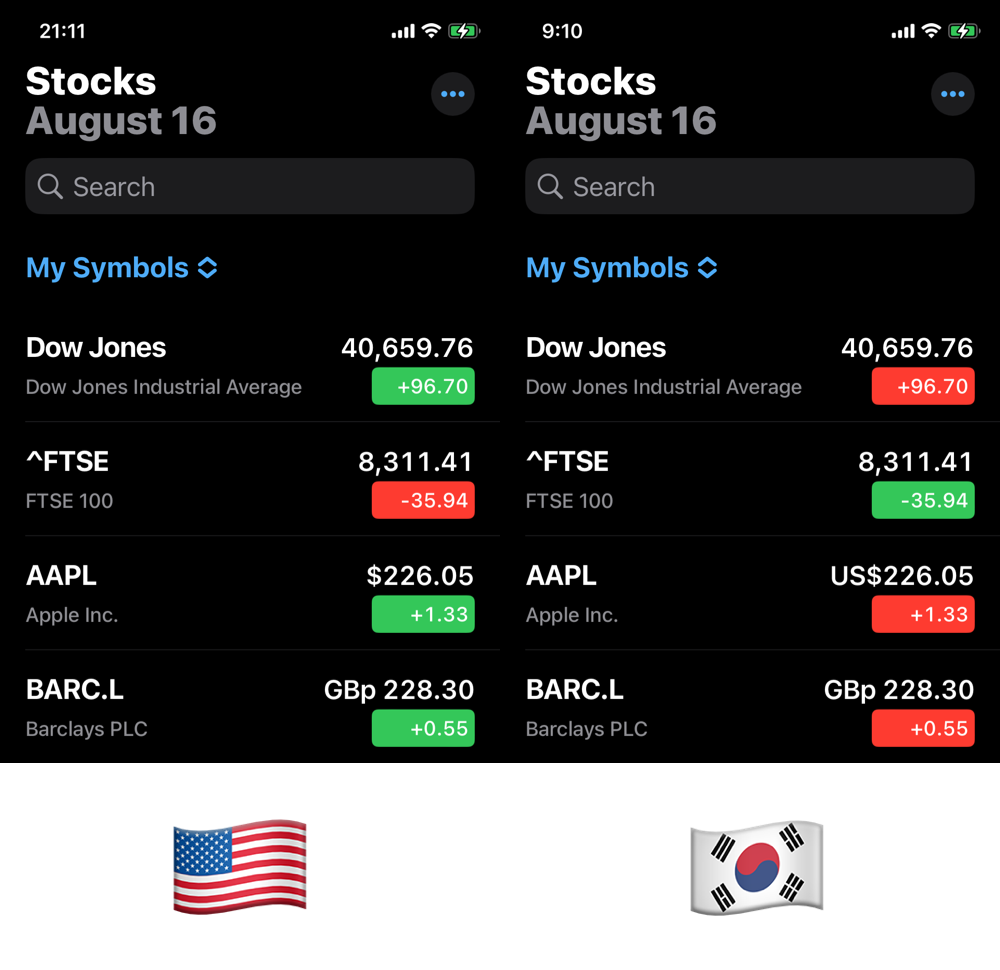Tap the magnifying glass search icon on the left screen

click(49, 186)
